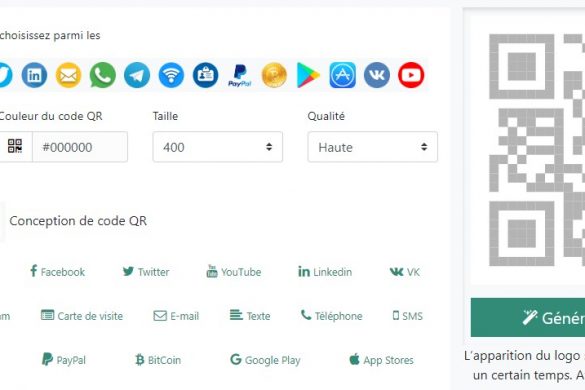This screenshot has width=585, height=390.
Task: Choose the Google Play QR type link
Action: click(x=265, y=360)
